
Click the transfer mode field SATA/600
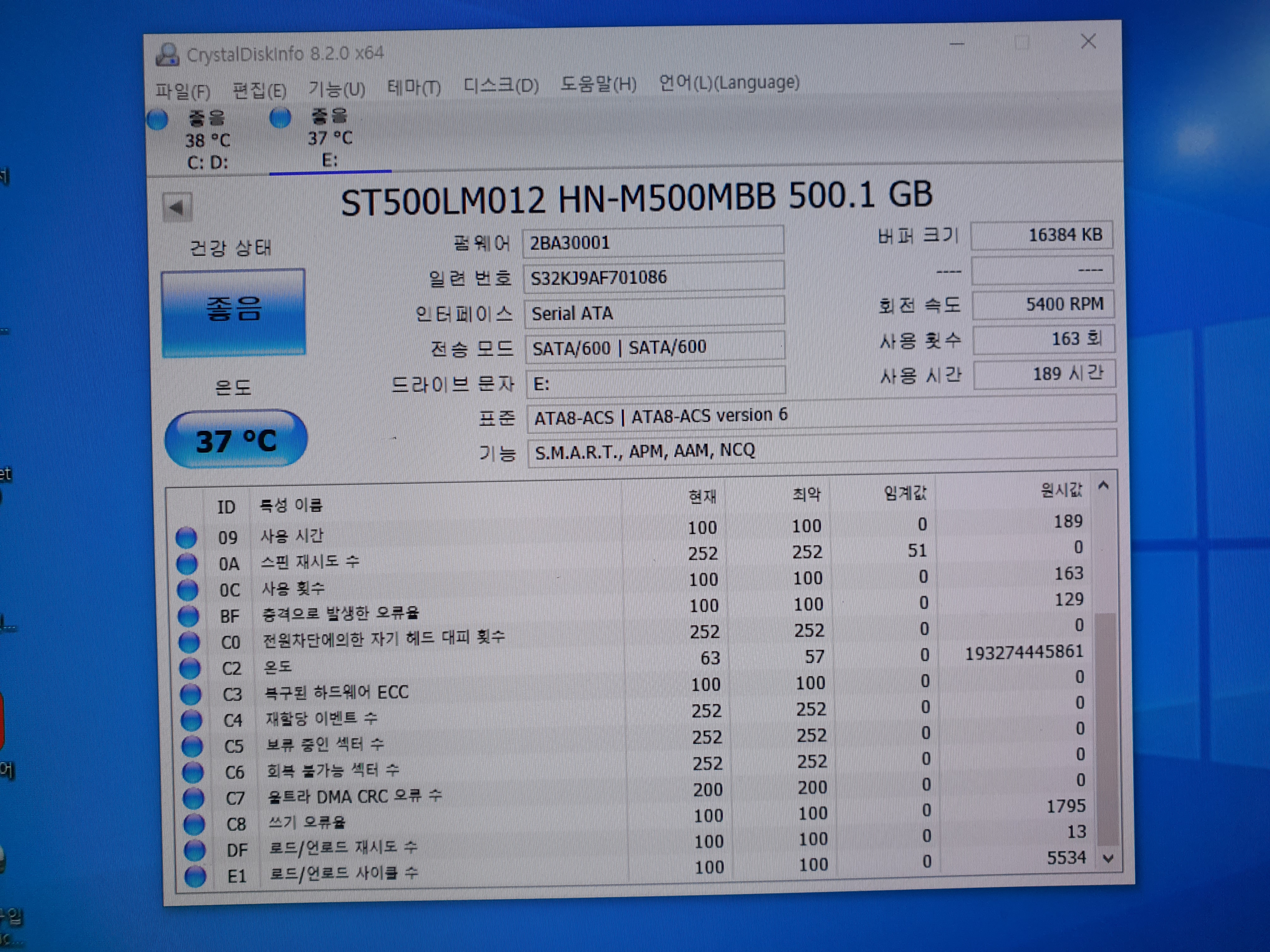(x=655, y=347)
